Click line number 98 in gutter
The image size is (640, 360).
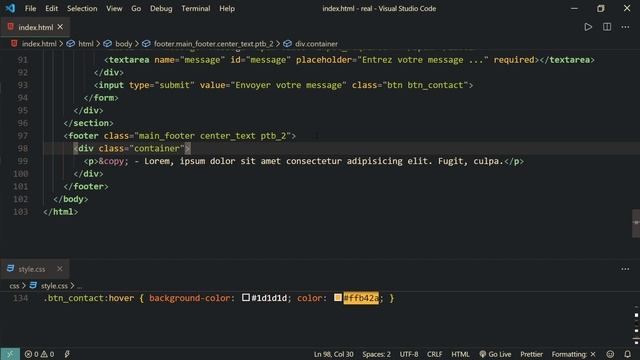(x=23, y=148)
